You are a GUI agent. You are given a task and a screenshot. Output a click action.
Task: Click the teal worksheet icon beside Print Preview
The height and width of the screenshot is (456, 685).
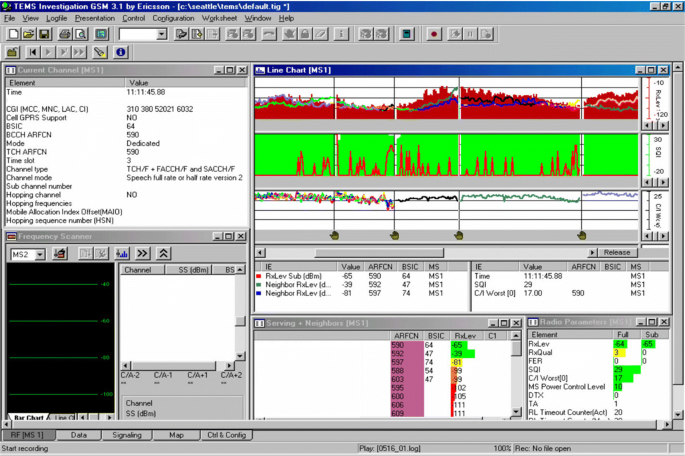101,34
